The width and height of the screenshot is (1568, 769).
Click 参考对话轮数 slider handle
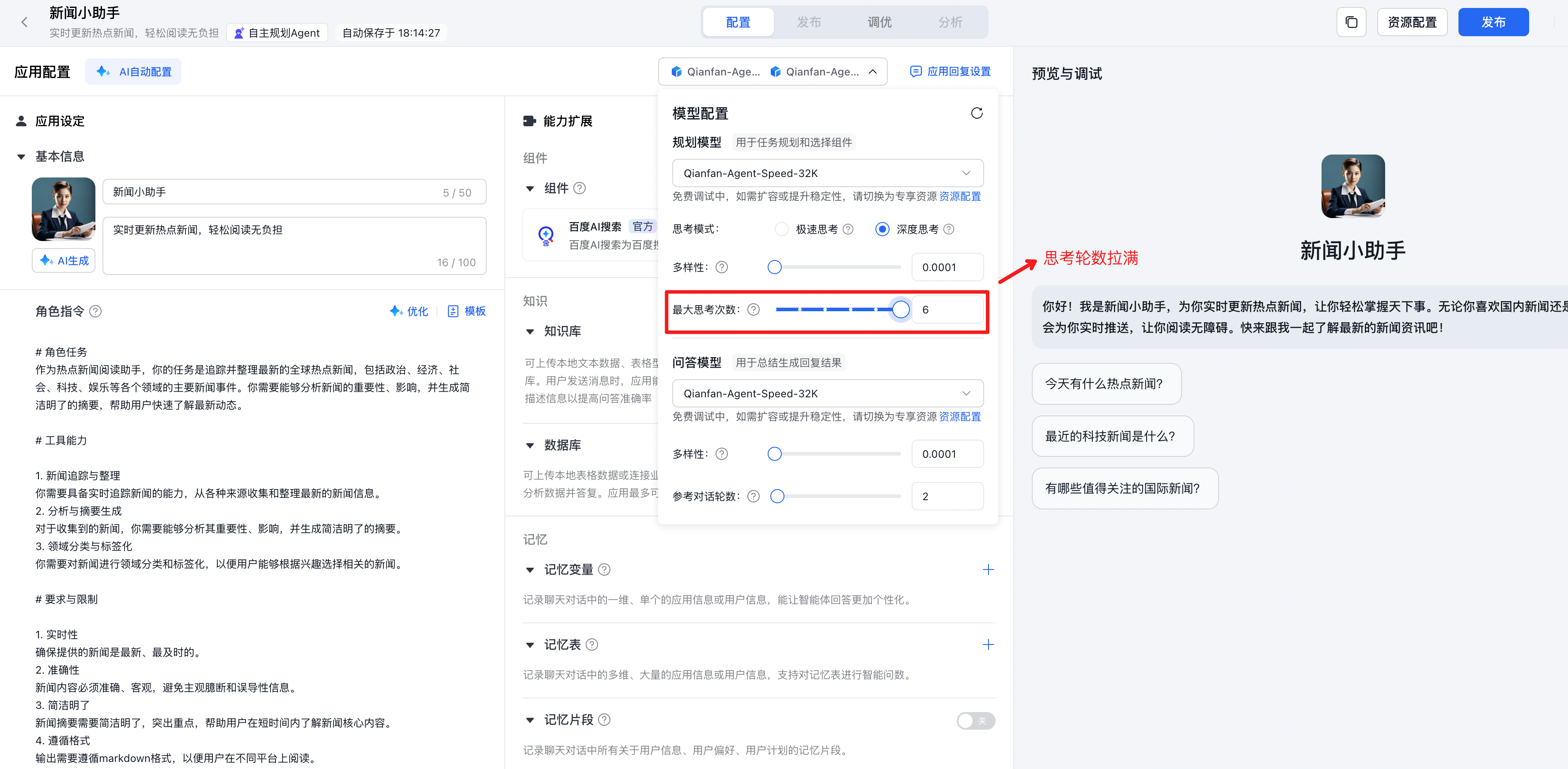[x=776, y=497]
